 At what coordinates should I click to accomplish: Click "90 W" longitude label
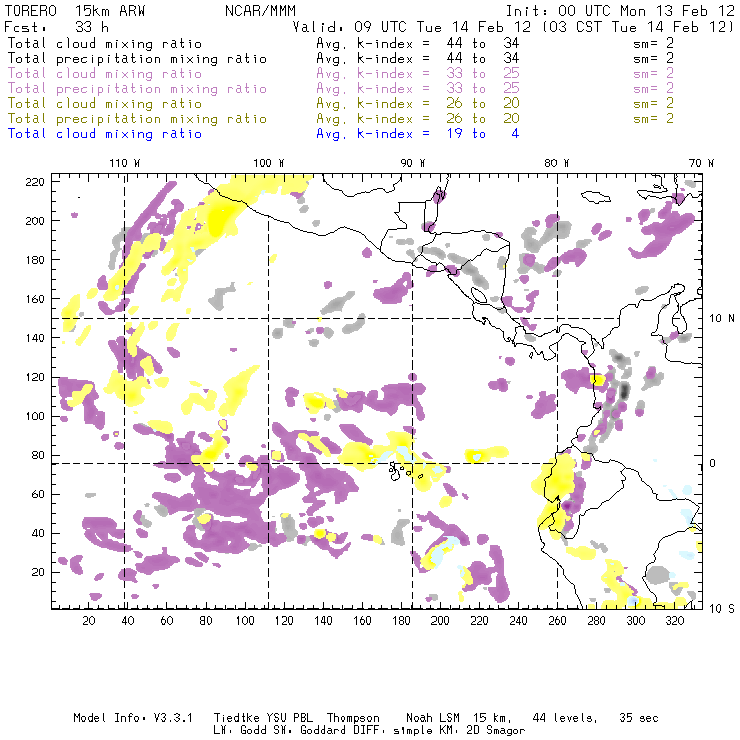pos(412,163)
